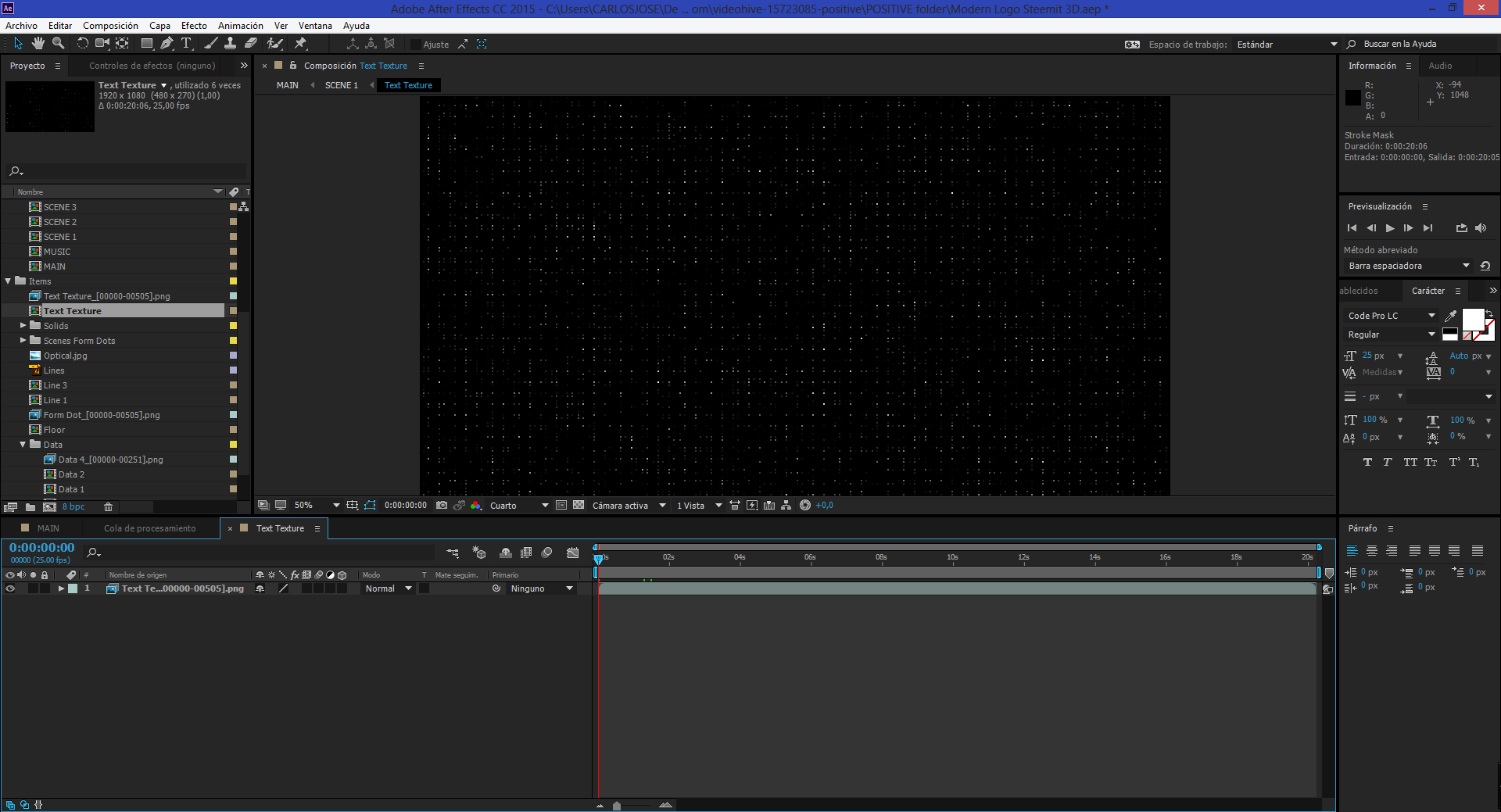Hide the Text Texture layer eye
Screen dimensions: 1501x812
(10, 589)
